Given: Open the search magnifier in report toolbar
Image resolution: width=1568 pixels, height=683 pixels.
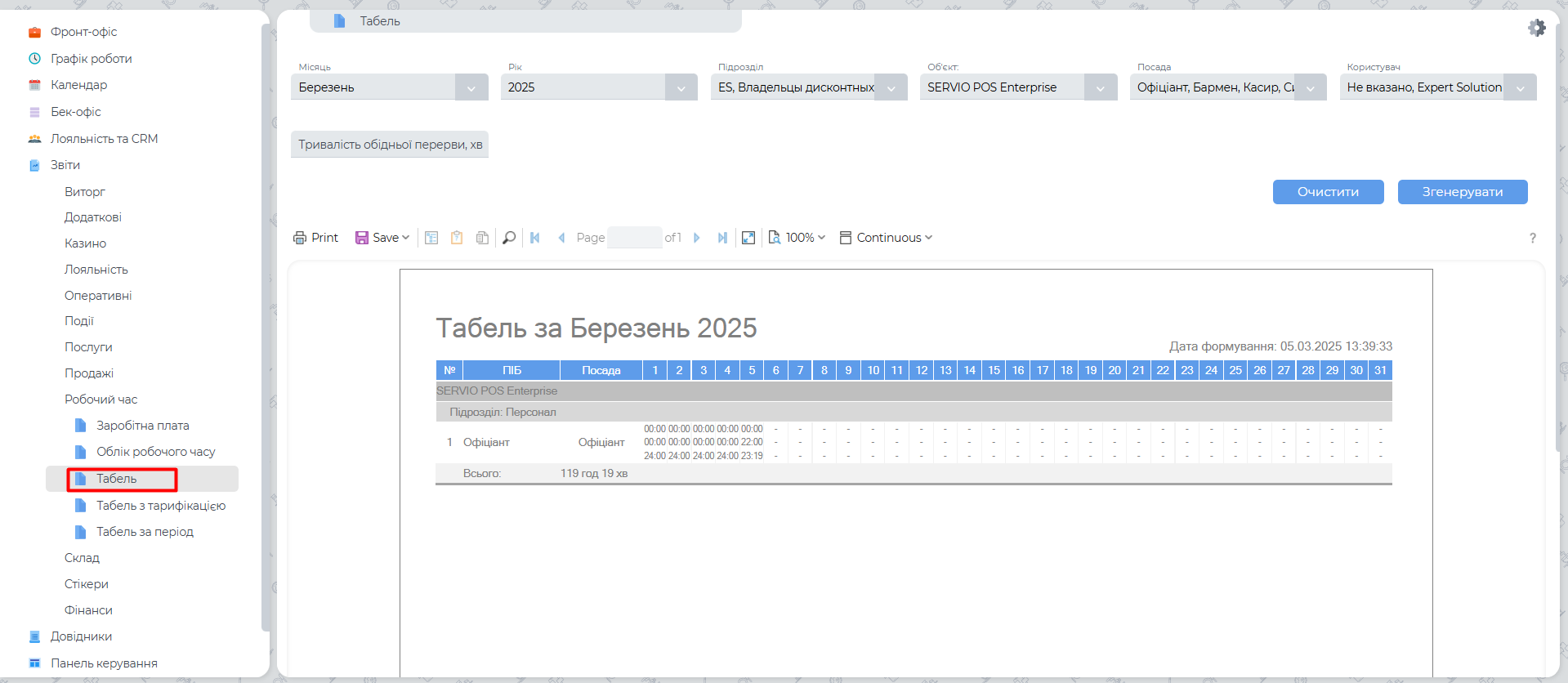Looking at the screenshot, I should pos(508,238).
